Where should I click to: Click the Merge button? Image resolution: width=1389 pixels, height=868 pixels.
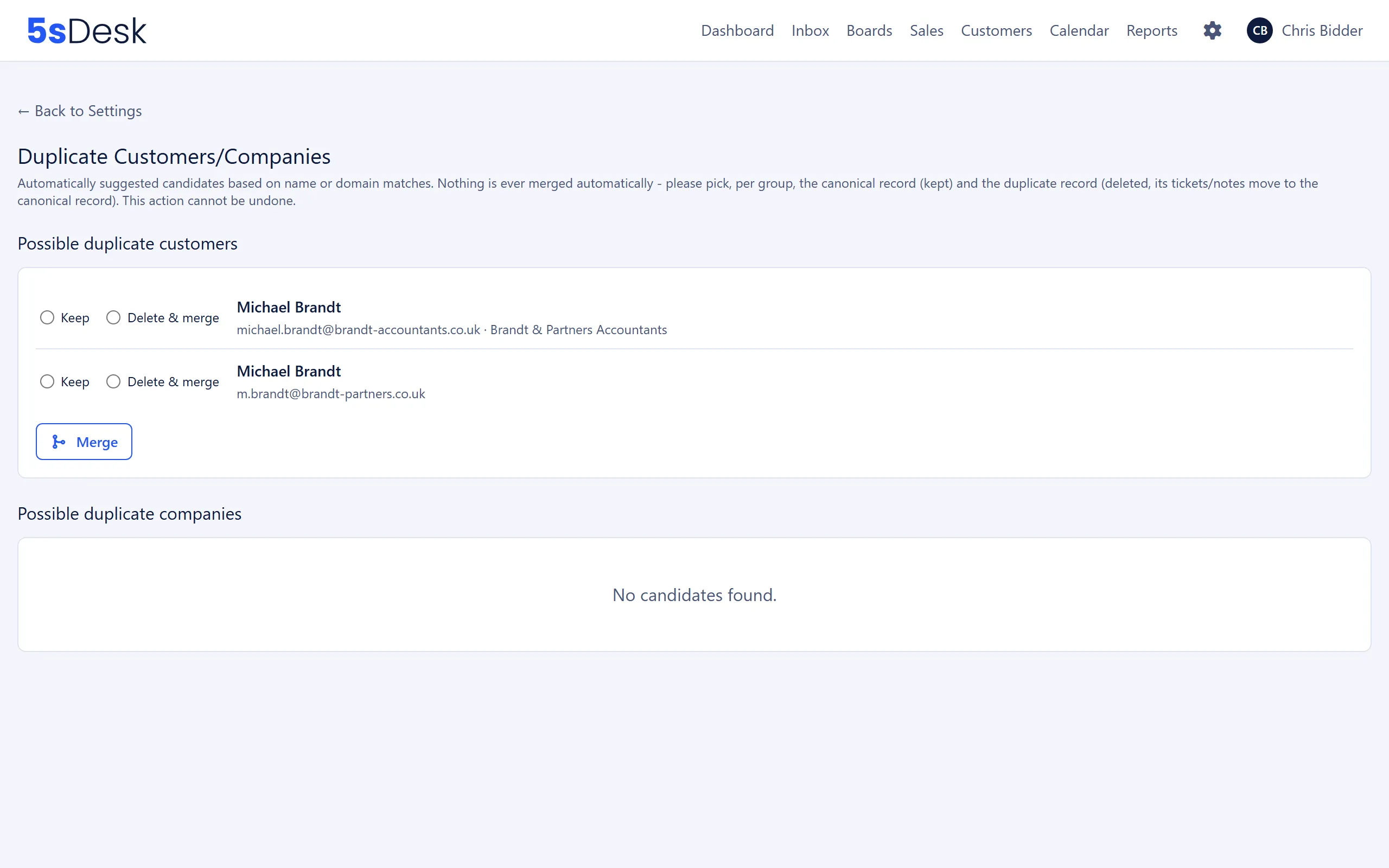point(84,442)
